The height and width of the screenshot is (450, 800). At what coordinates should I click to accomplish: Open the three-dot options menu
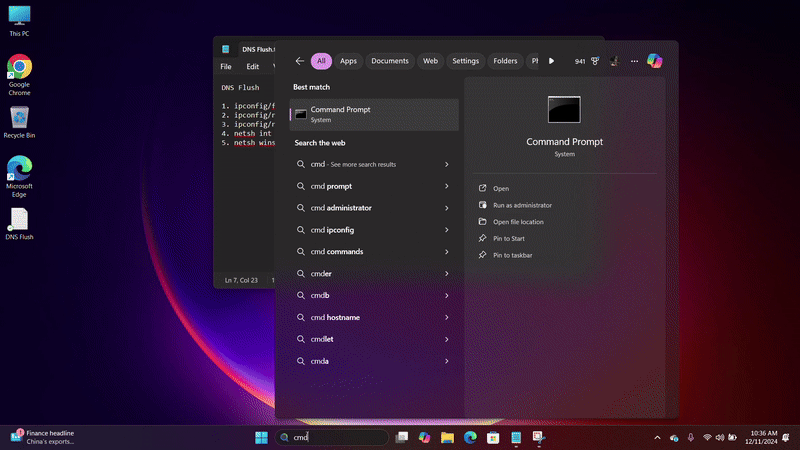(634, 61)
